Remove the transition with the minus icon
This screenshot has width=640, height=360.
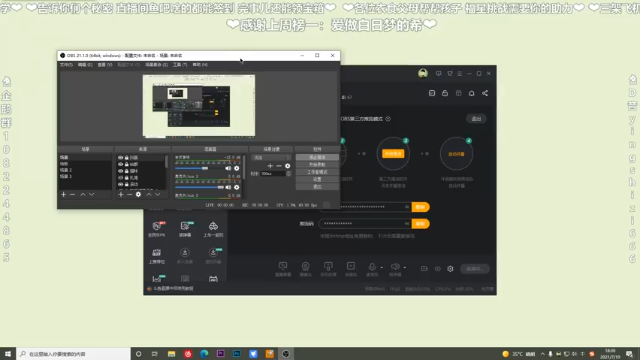click(x=279, y=166)
